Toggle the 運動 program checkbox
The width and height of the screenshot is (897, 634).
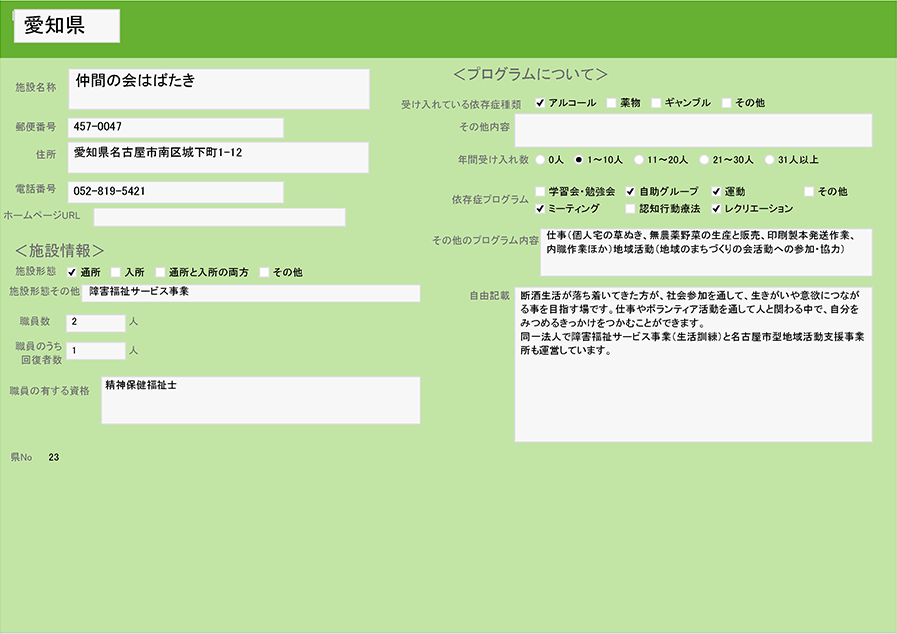click(716, 191)
